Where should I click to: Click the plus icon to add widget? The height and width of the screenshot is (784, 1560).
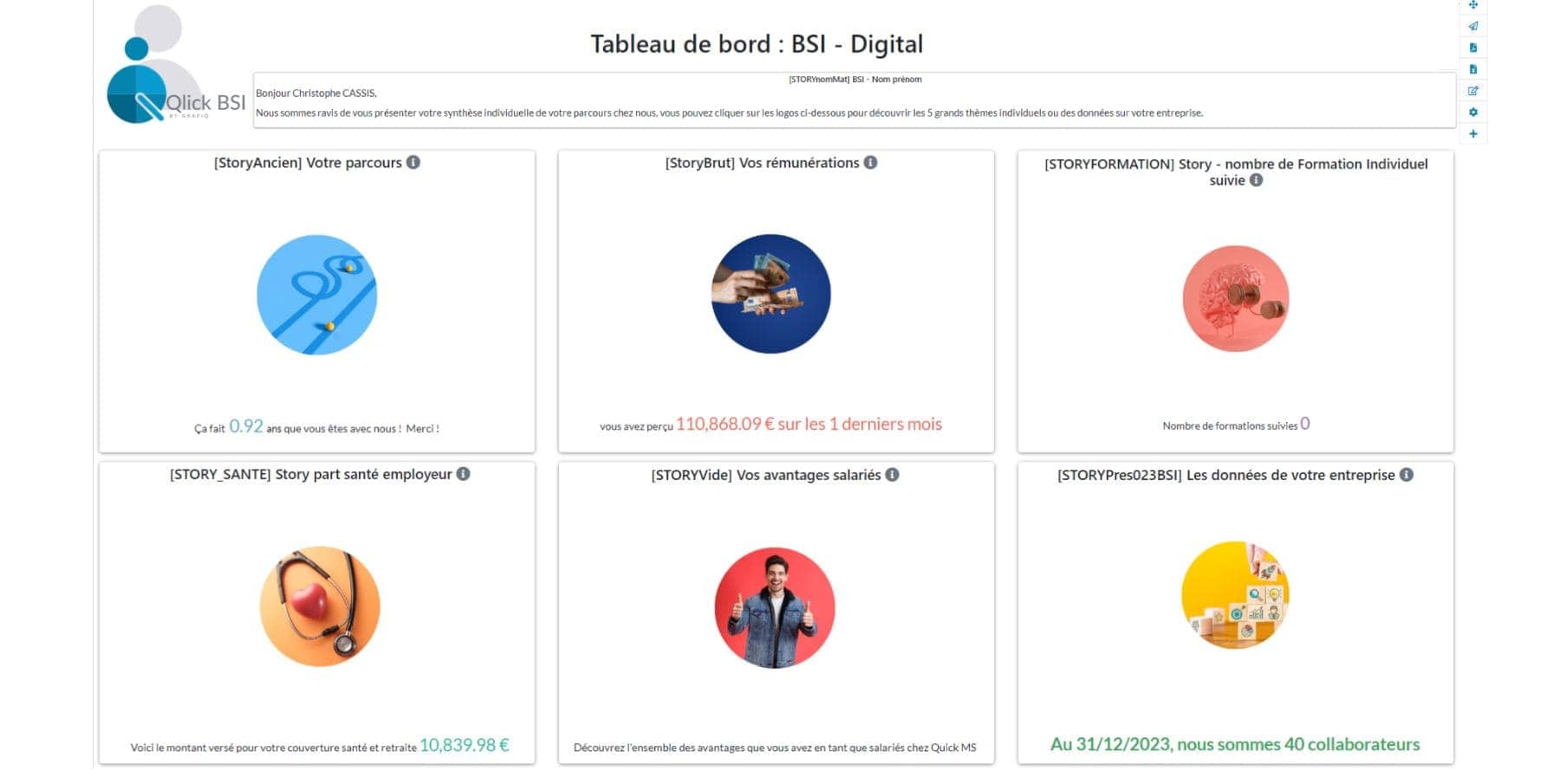[x=1472, y=134]
